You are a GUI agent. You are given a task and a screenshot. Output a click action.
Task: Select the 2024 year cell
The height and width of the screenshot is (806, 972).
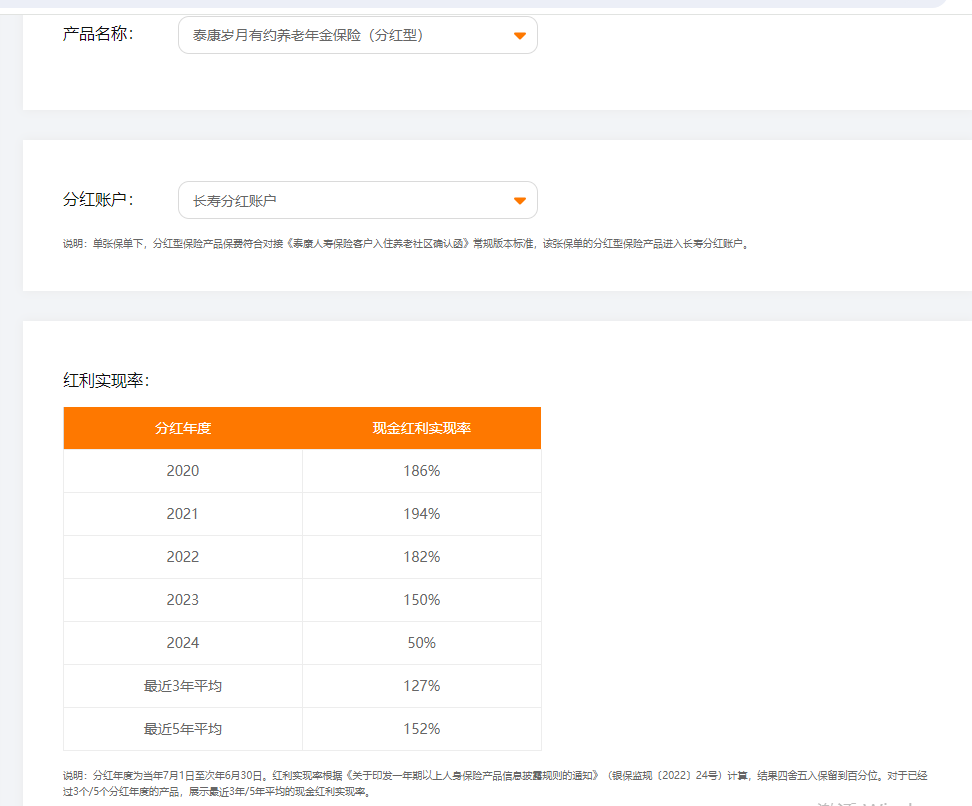(x=183, y=643)
